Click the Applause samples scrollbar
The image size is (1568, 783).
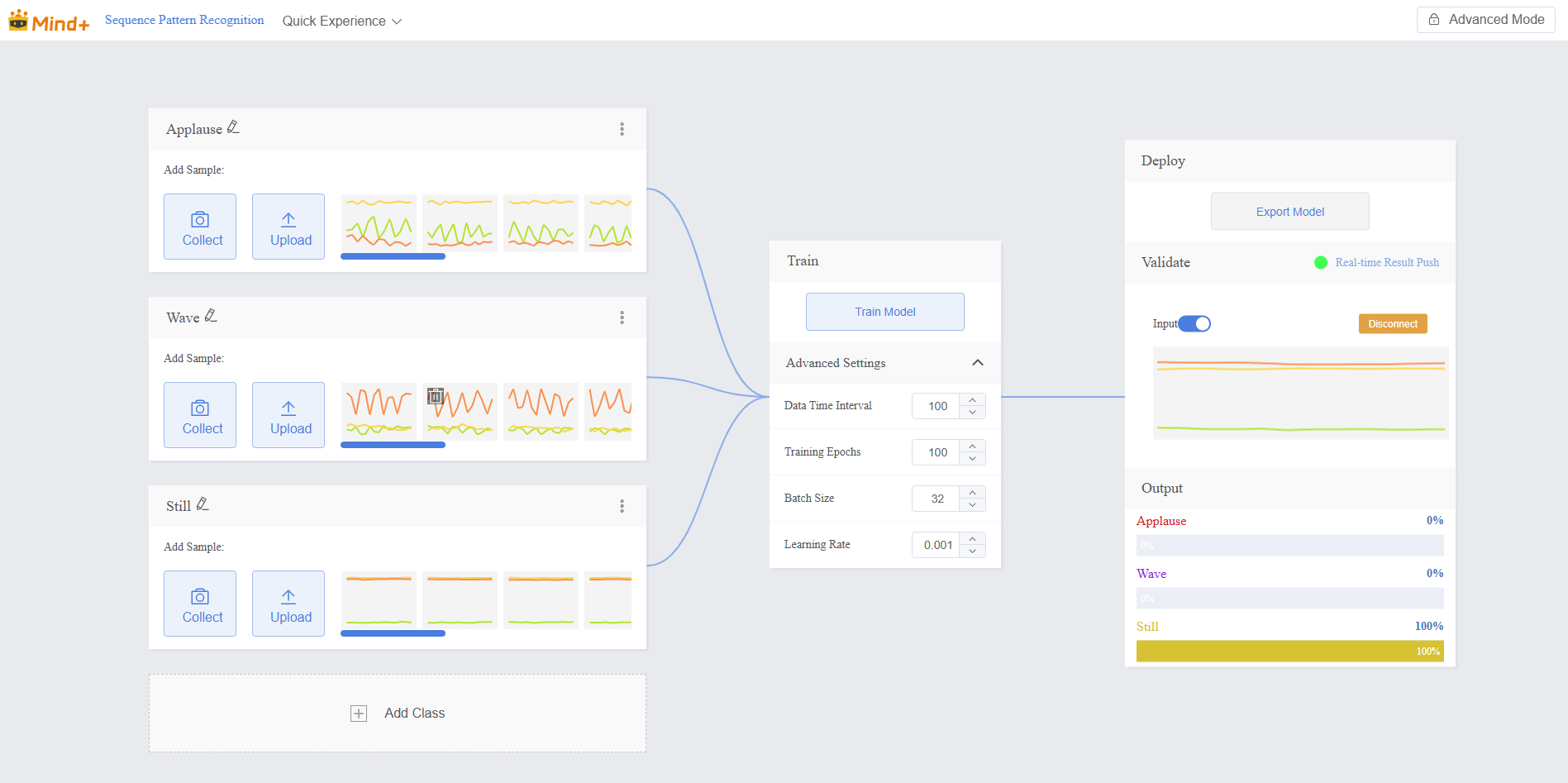pyautogui.click(x=393, y=256)
